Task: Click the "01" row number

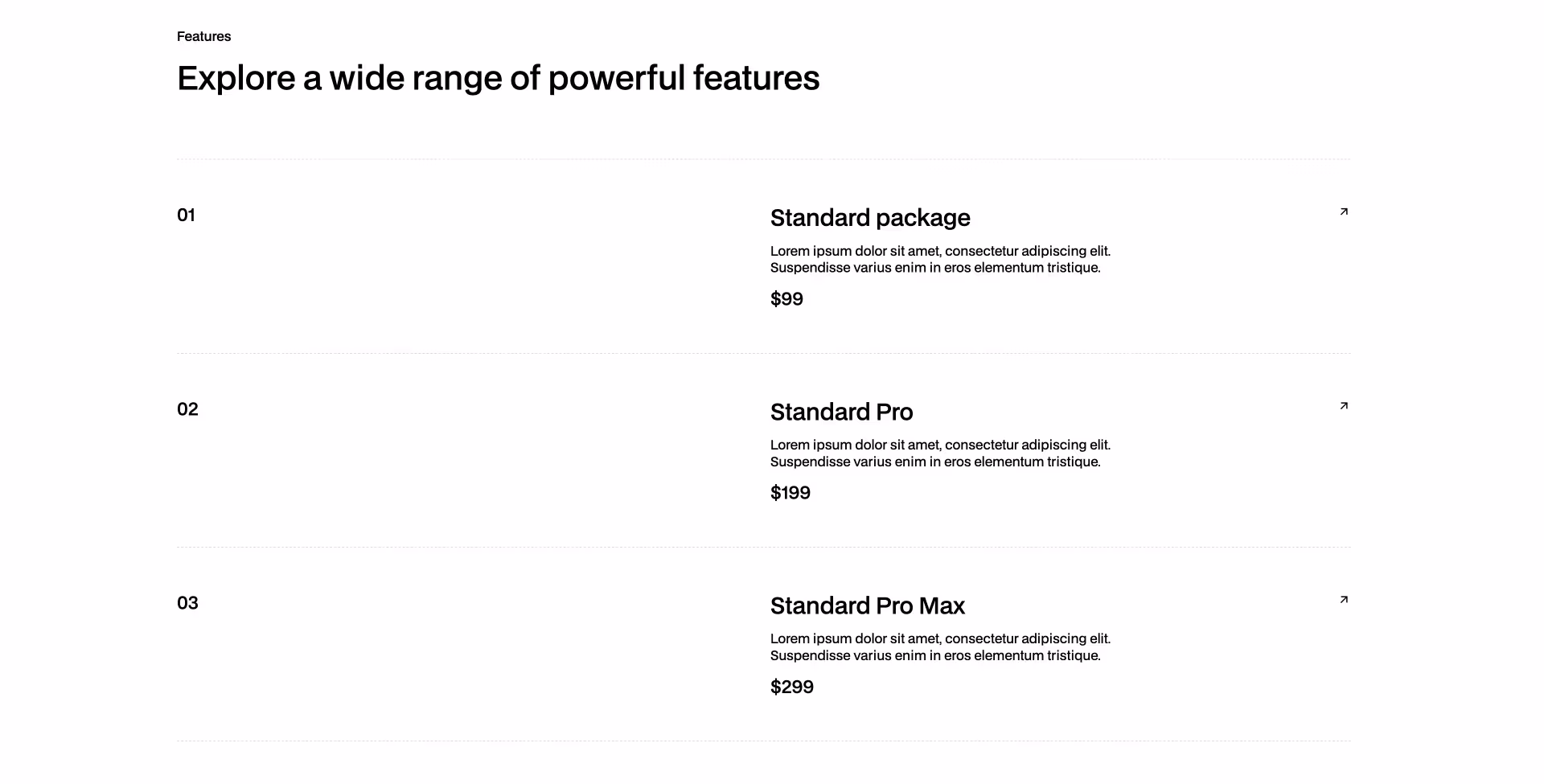Action: pyautogui.click(x=186, y=215)
